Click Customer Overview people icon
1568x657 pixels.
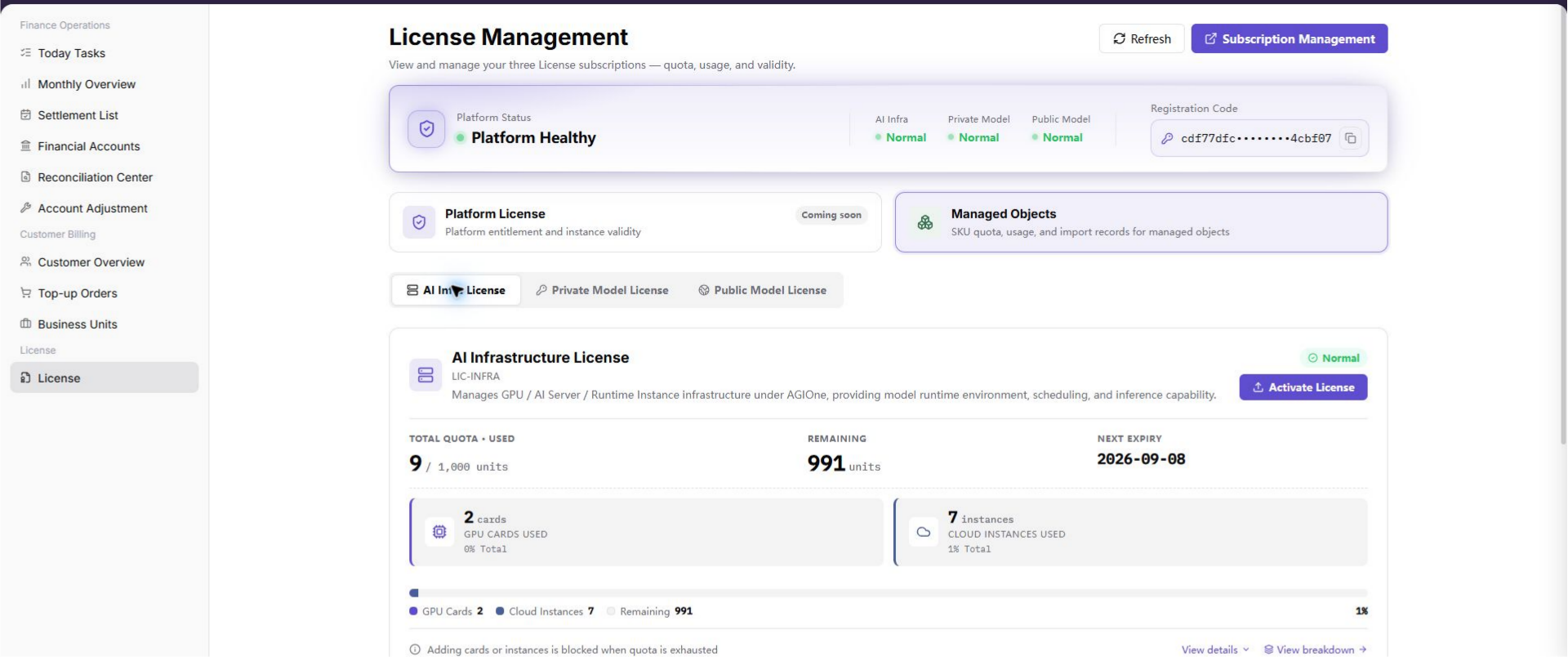click(25, 261)
